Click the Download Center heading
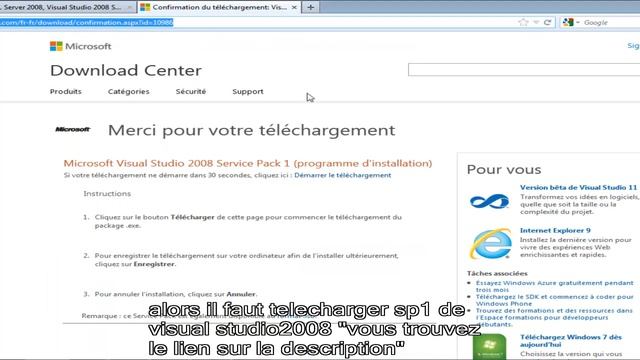This screenshot has height=360, width=640. pos(126,70)
